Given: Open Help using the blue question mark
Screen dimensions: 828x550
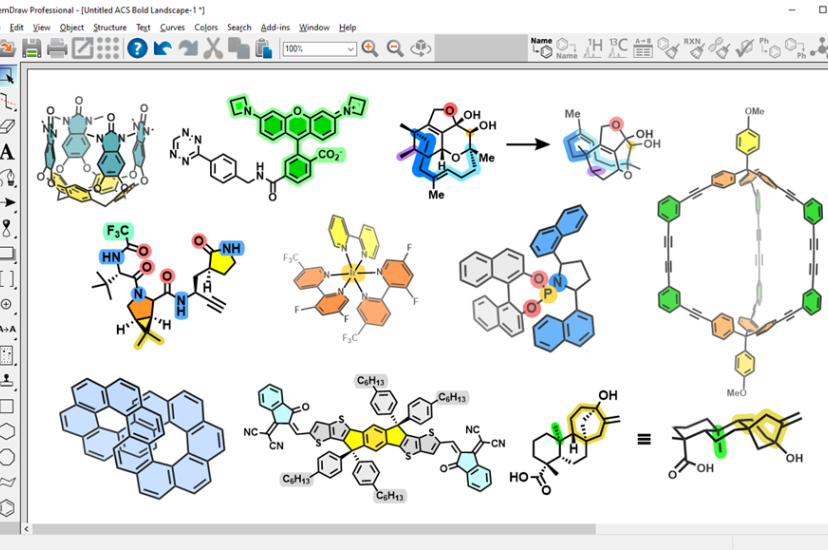Looking at the screenshot, I should (137, 49).
